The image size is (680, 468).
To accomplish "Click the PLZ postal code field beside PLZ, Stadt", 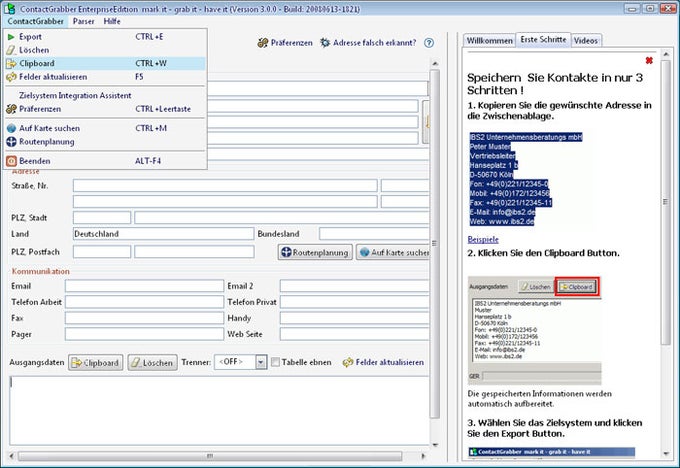I will click(102, 218).
